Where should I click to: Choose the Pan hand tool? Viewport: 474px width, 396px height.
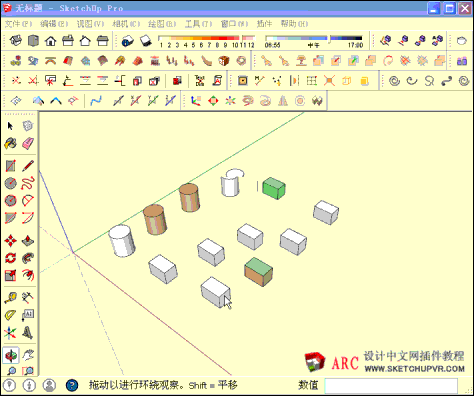(28, 355)
